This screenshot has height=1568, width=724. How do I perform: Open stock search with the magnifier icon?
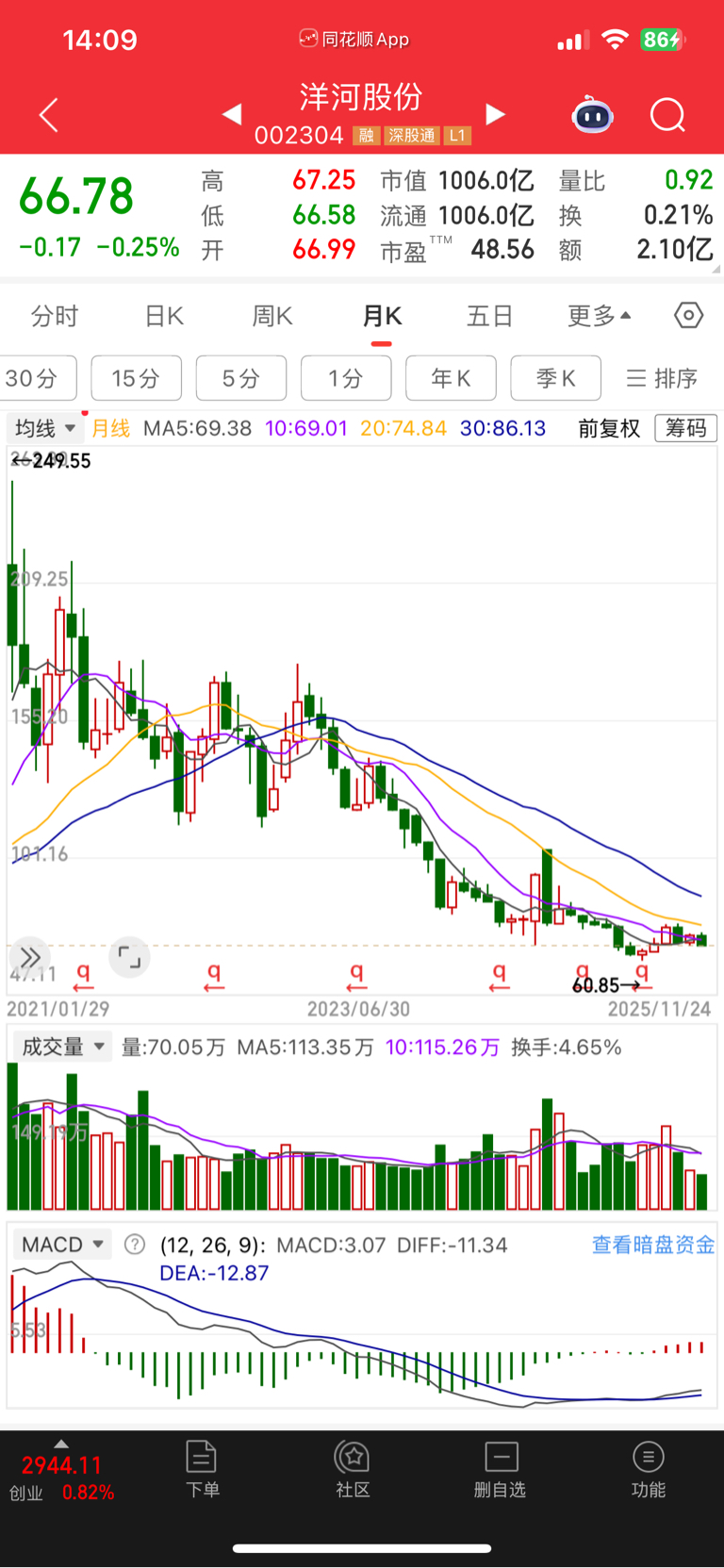point(668,115)
